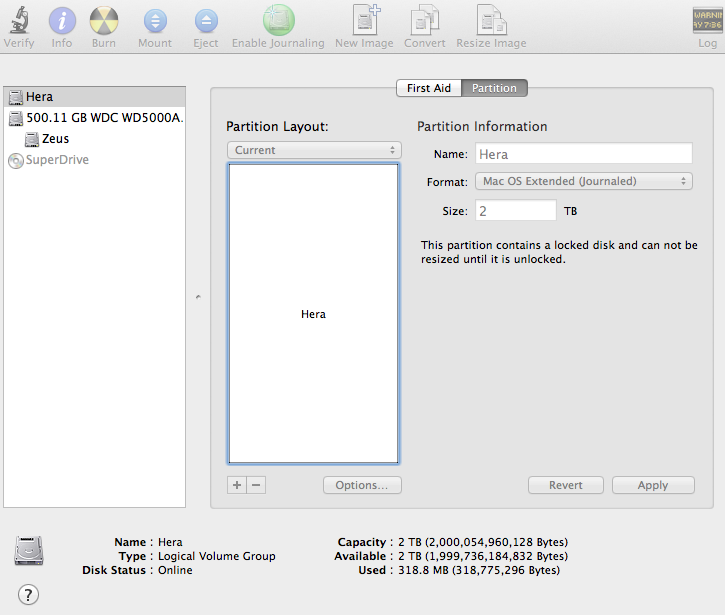The image size is (725, 615).
Task: Click the Verify microscope icon
Action: coord(19,20)
